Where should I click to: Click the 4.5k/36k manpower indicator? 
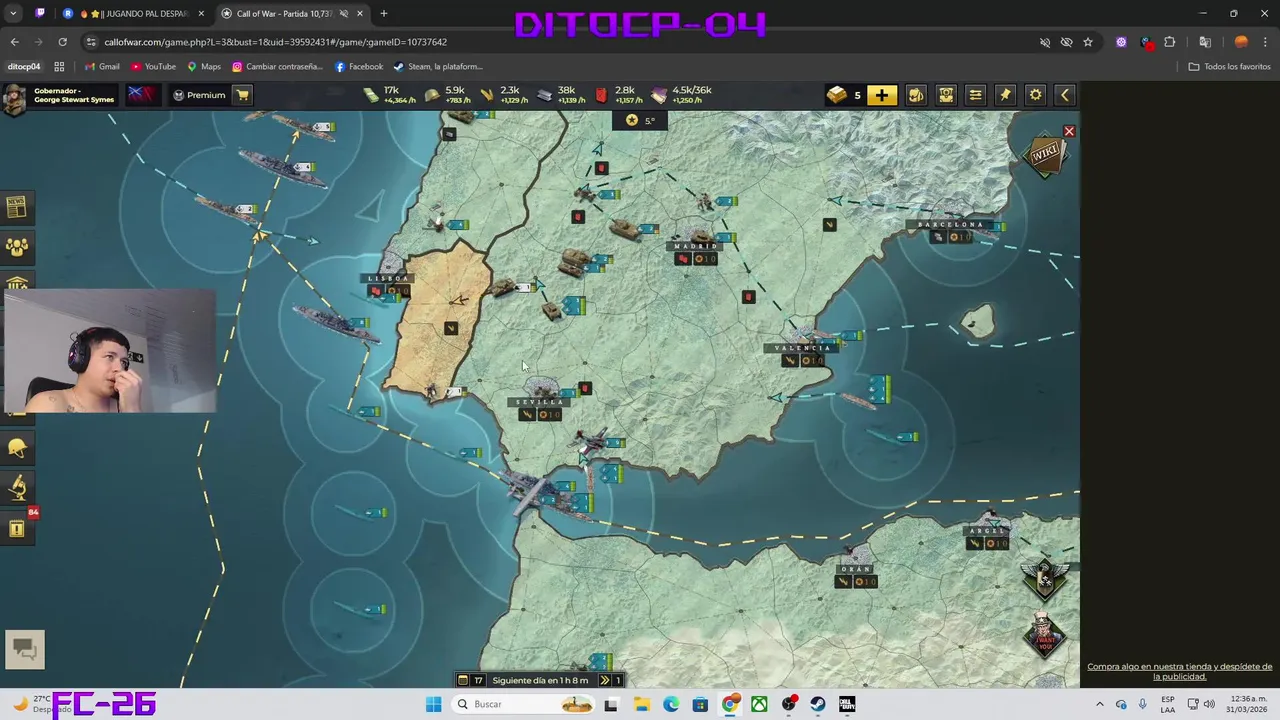click(x=682, y=95)
